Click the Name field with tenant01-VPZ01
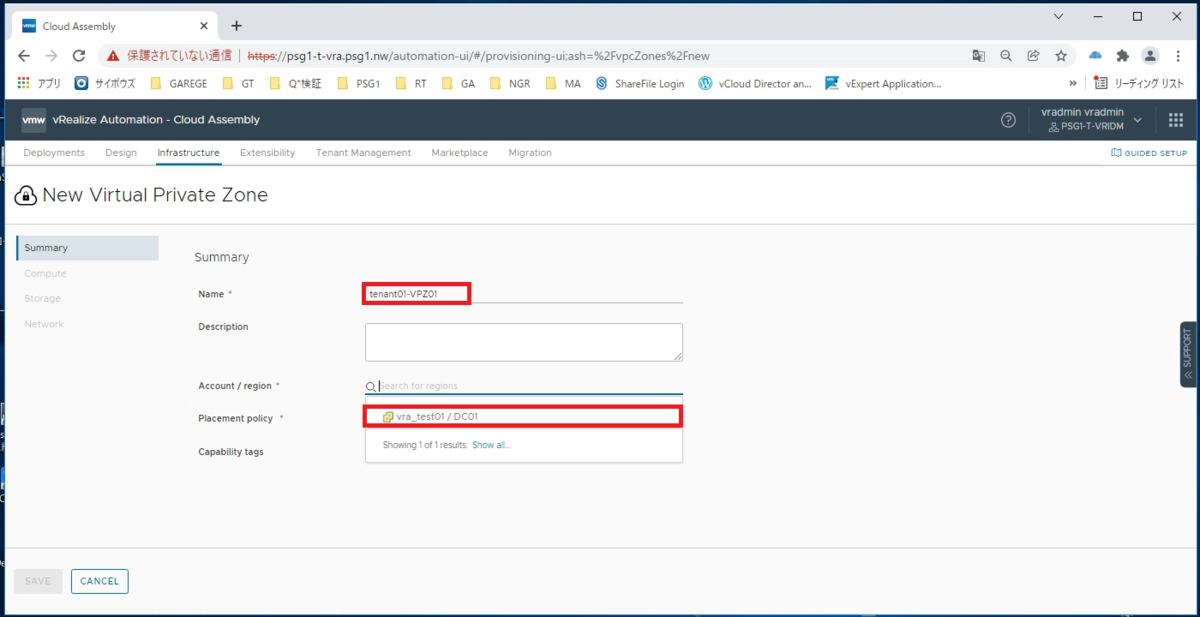The image size is (1200, 617). tap(524, 294)
